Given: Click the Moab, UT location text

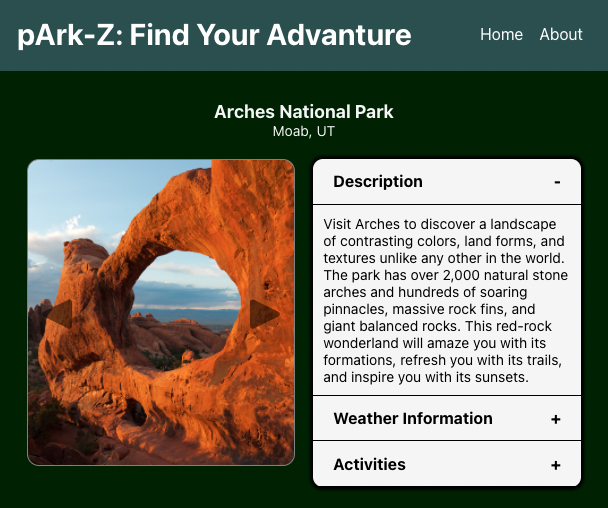Looking at the screenshot, I should (x=304, y=131).
